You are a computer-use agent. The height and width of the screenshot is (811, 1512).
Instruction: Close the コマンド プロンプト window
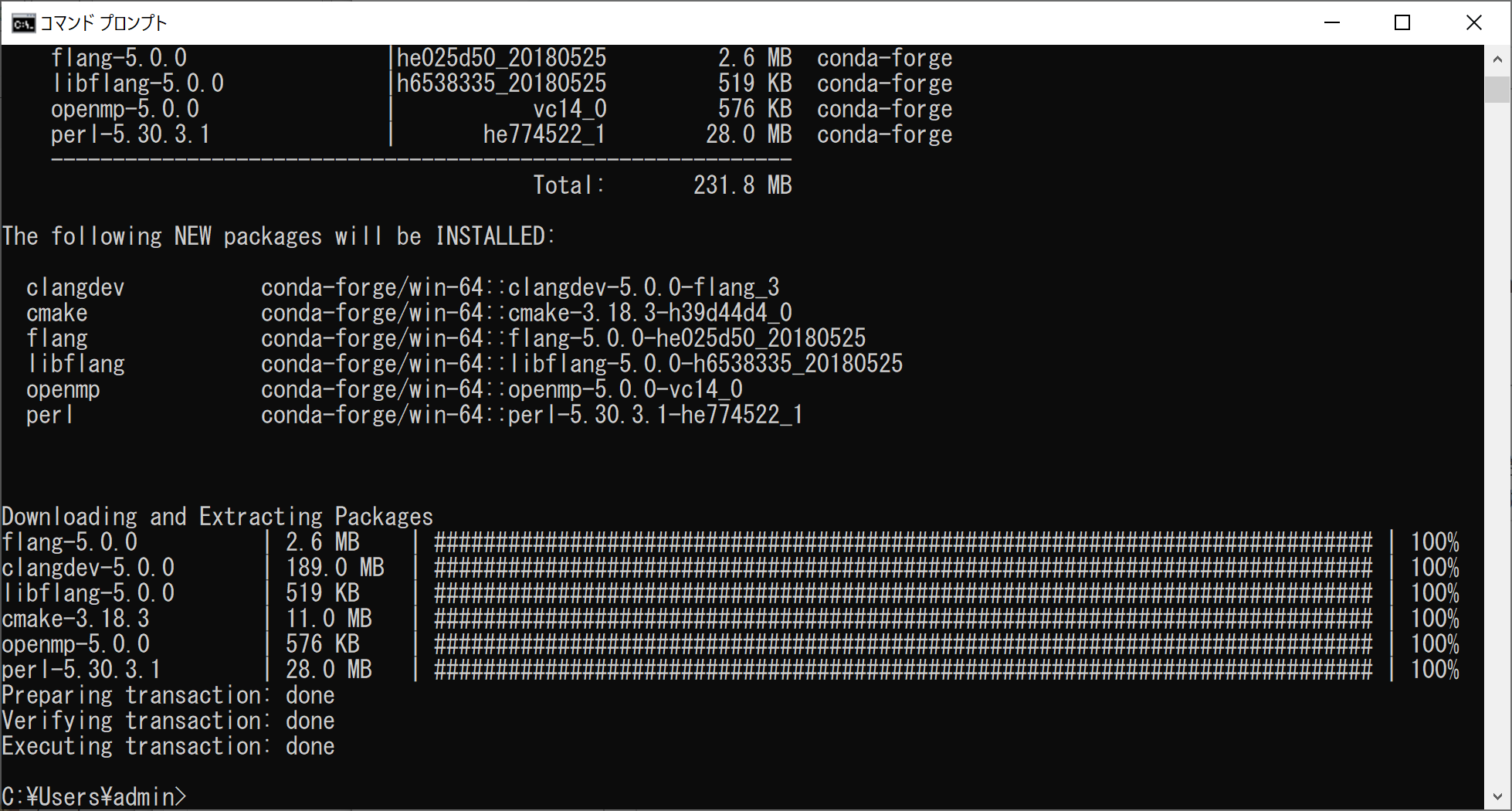coord(1473,22)
